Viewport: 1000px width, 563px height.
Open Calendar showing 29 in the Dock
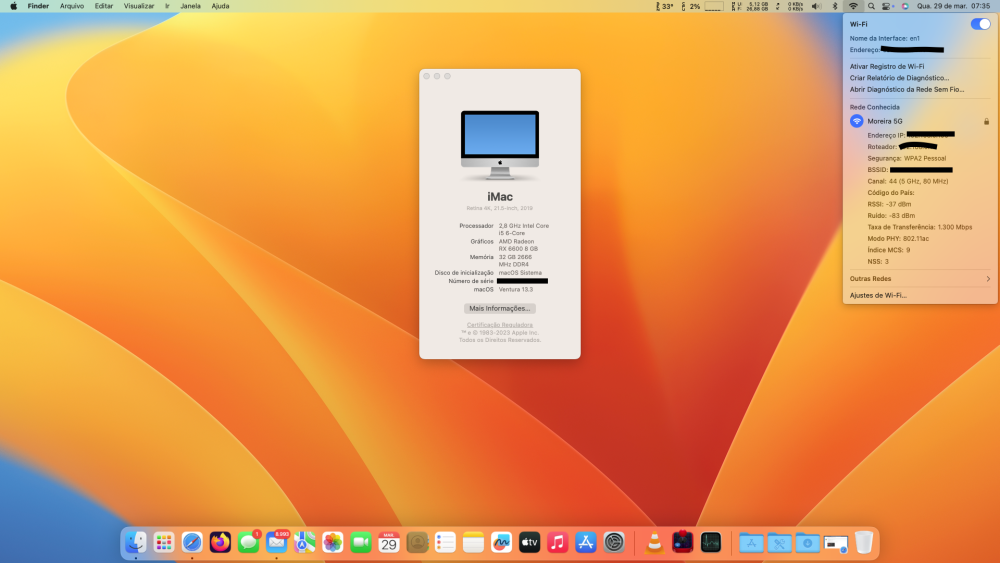click(388, 543)
